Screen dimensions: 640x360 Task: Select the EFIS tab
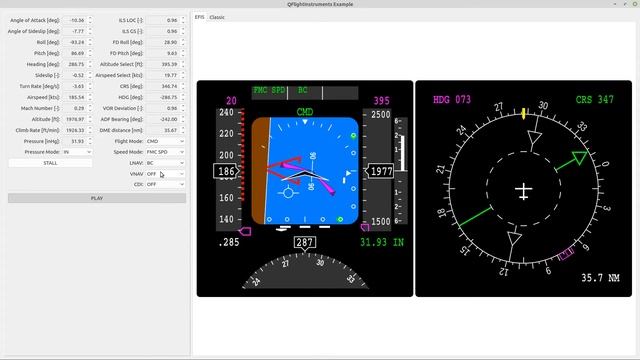[x=199, y=17]
